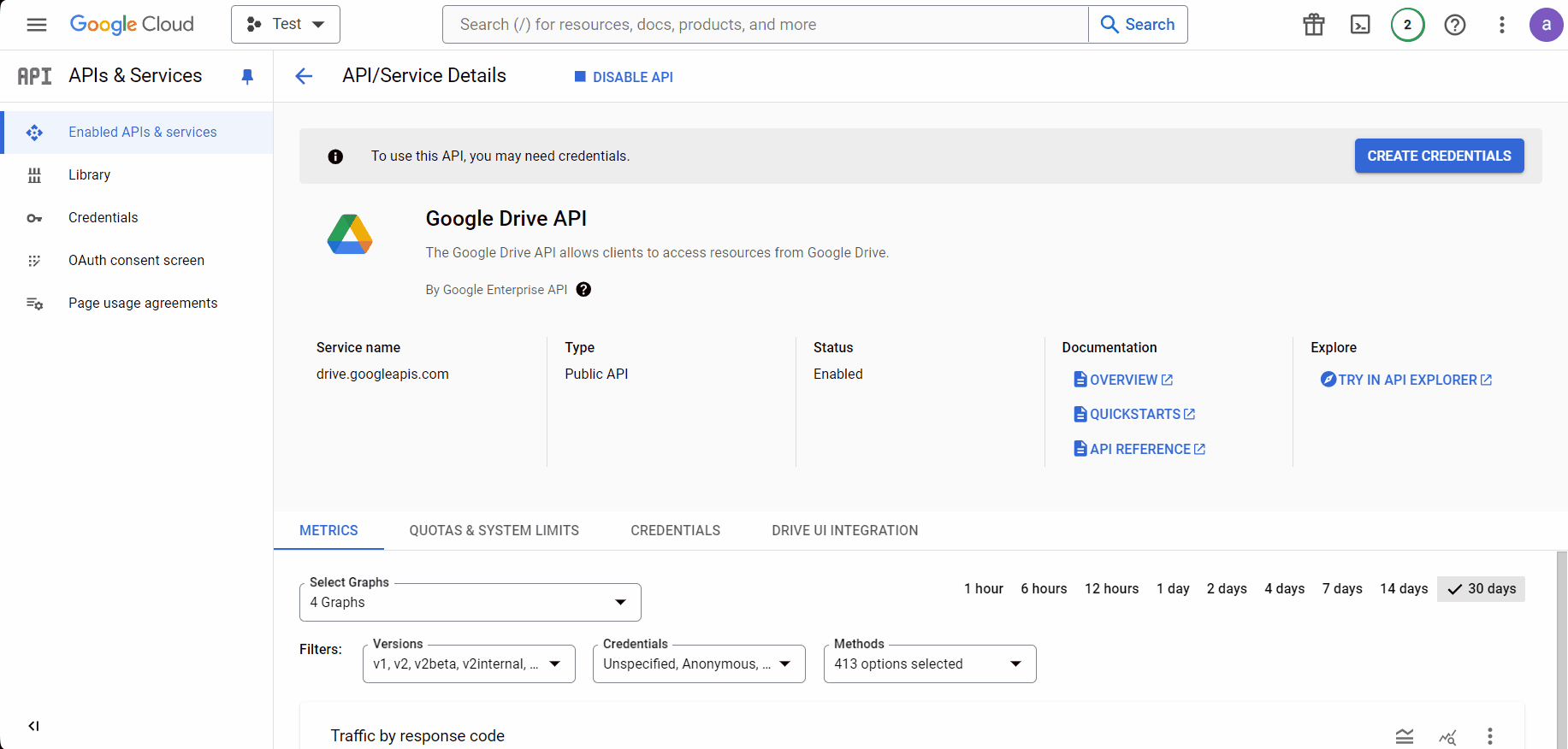Open Enabled APIs & services in sidebar
Image resolution: width=1568 pixels, height=749 pixels.
(x=137, y=133)
